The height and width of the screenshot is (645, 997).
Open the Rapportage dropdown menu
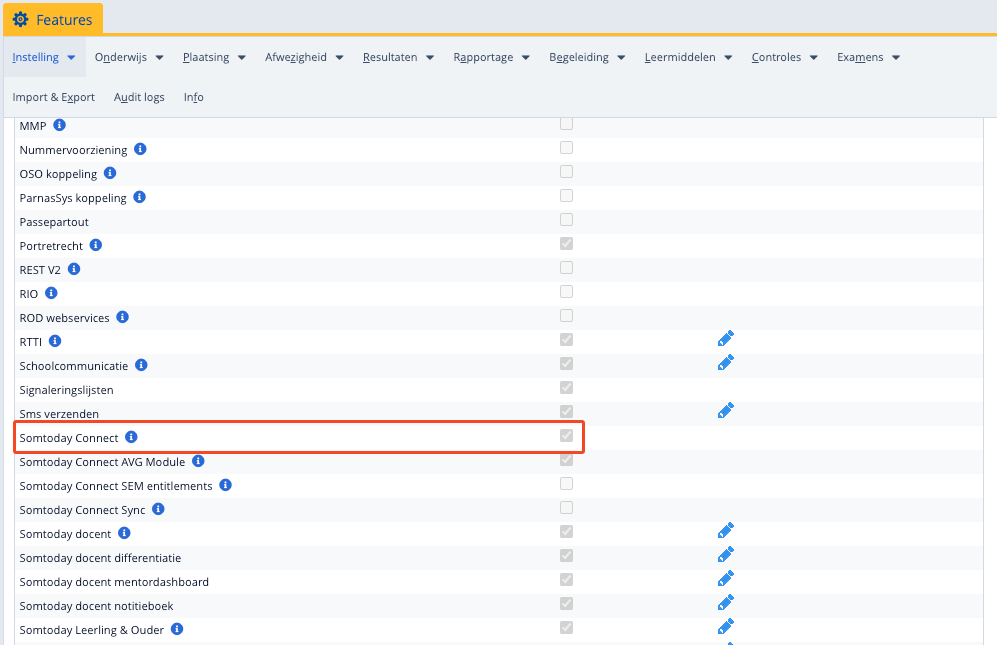pyautogui.click(x=491, y=58)
